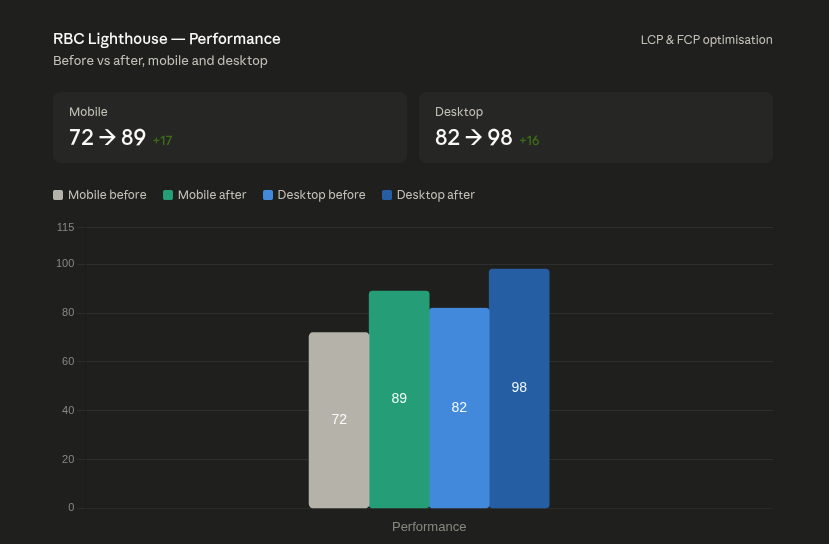Click the 100 y-axis tick label
This screenshot has width=829, height=544.
66,264
